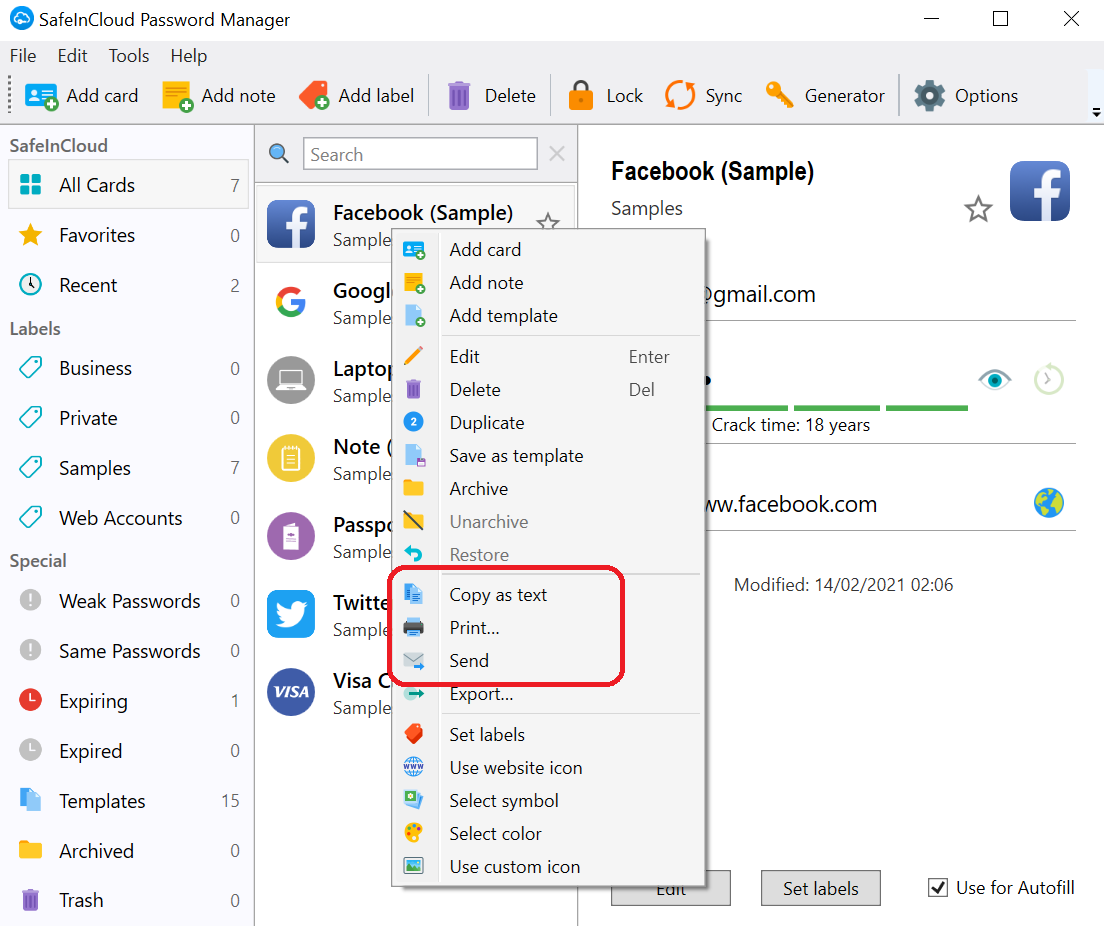Choose Add template from context menu
This screenshot has width=1104, height=926.
pyautogui.click(x=548, y=315)
